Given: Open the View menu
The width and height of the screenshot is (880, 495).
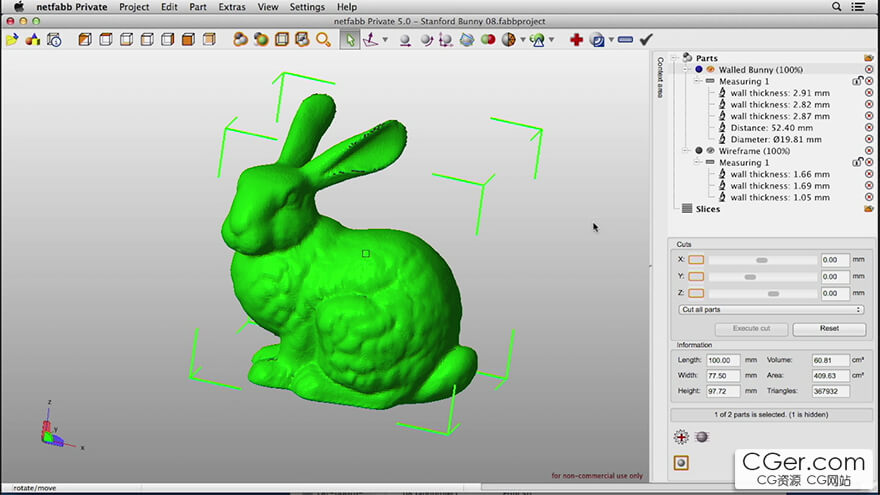Looking at the screenshot, I should click(x=268, y=7).
